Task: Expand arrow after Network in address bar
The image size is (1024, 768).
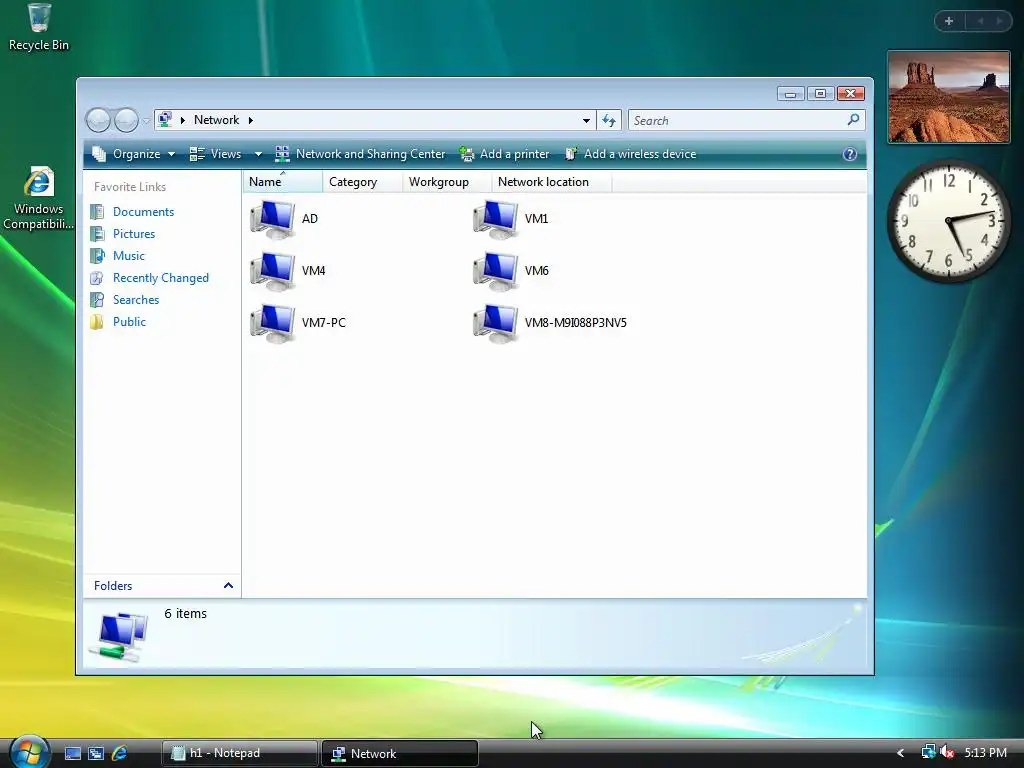Action: 250,120
